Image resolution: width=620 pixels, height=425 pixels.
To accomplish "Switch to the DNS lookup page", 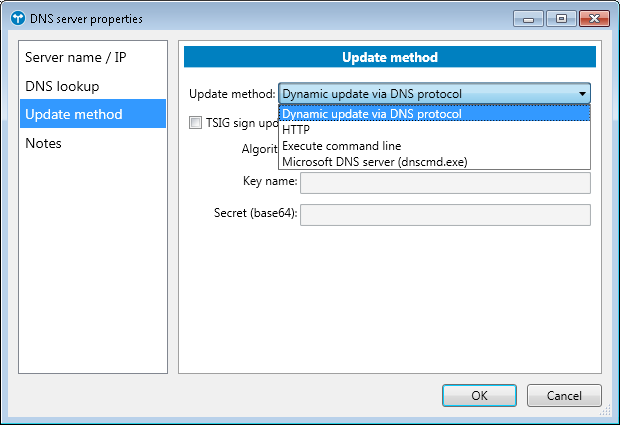I will click(62, 86).
